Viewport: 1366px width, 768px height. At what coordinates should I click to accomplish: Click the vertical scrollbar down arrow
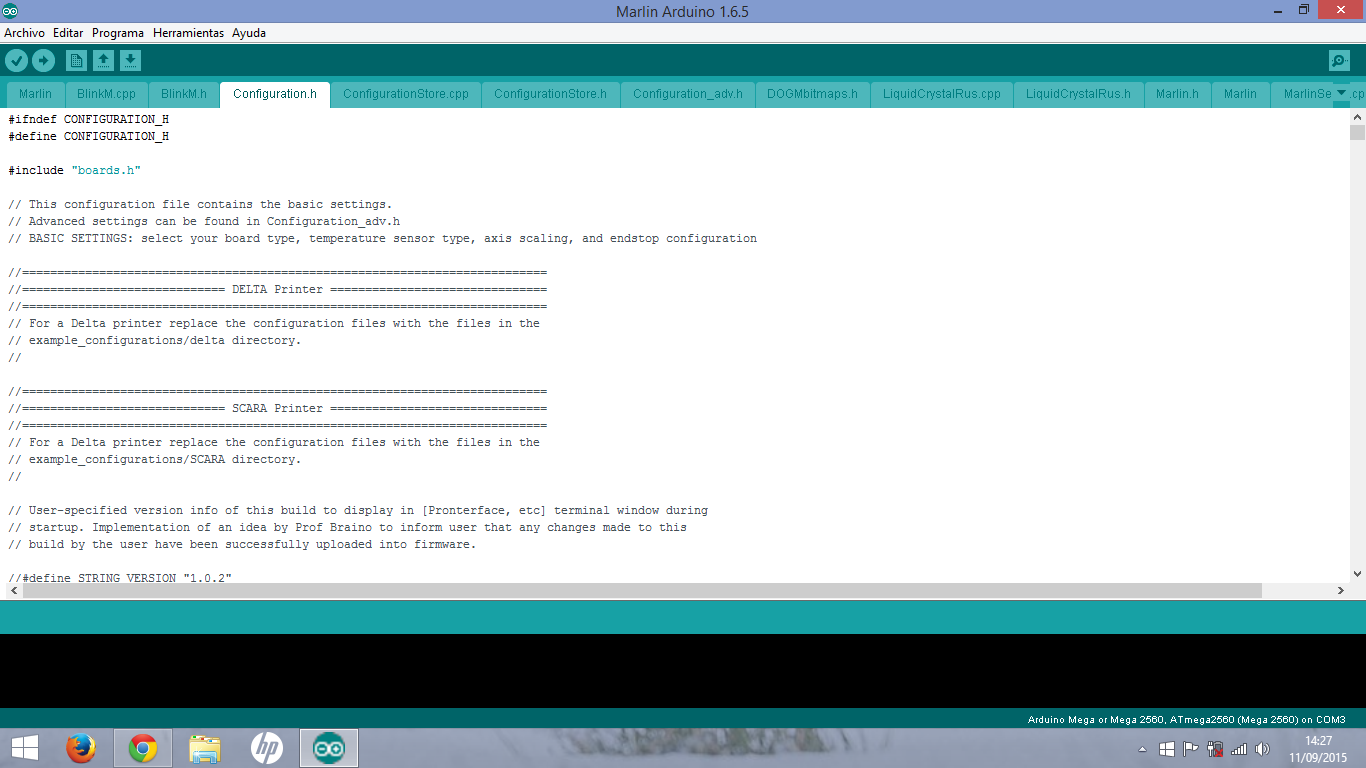(x=1357, y=574)
